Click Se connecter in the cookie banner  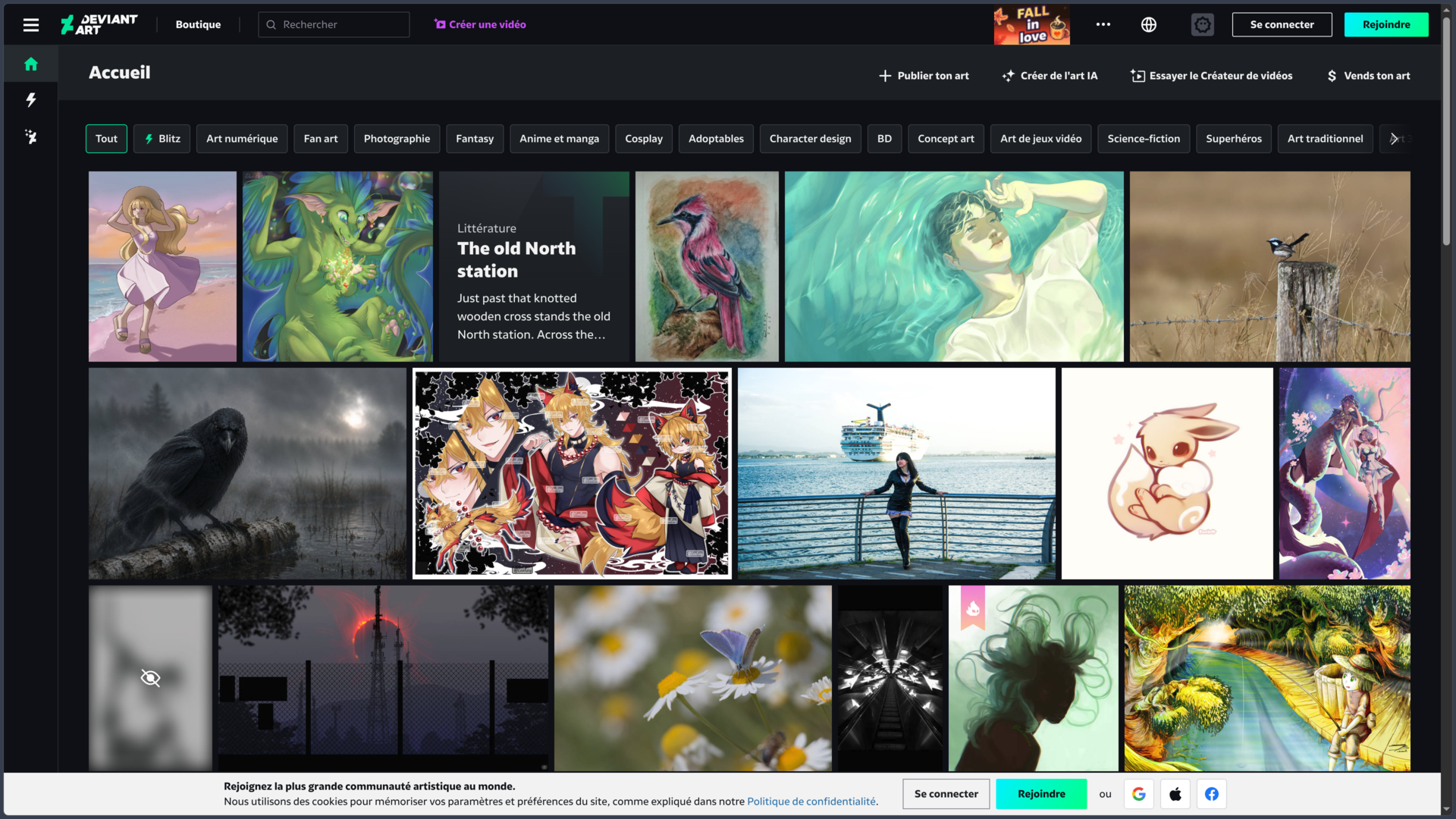(946, 794)
